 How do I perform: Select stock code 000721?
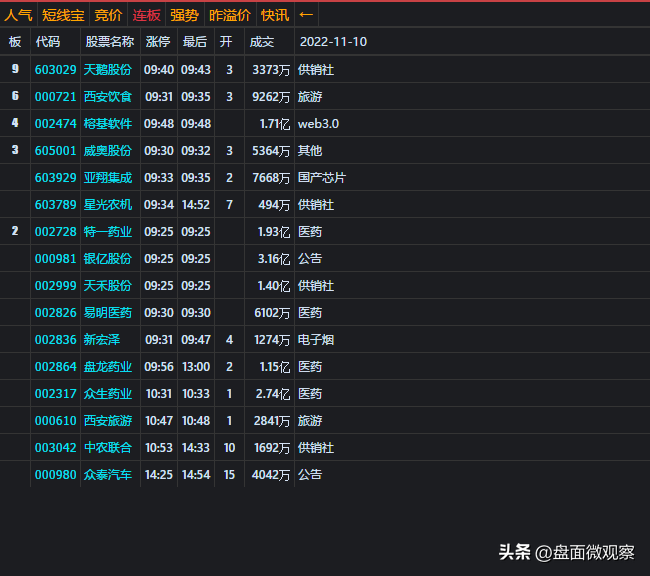(56, 97)
